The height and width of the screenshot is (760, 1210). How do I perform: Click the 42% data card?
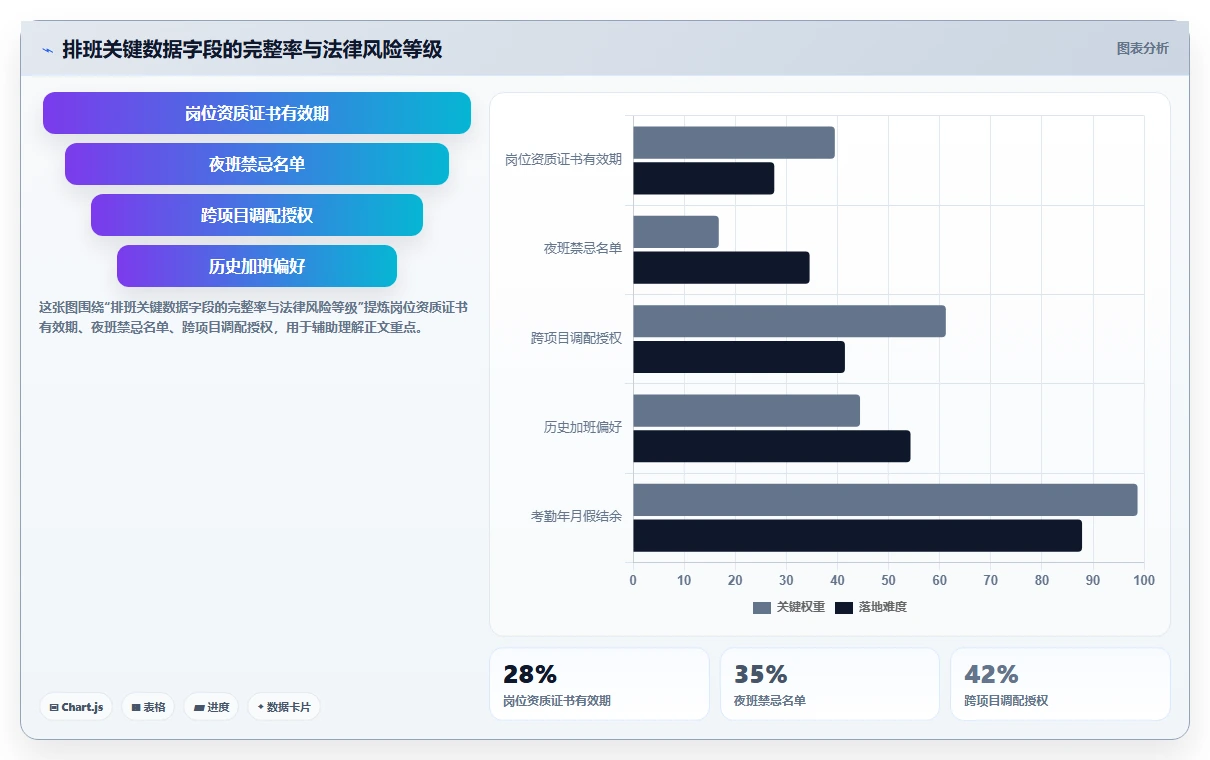click(1060, 684)
